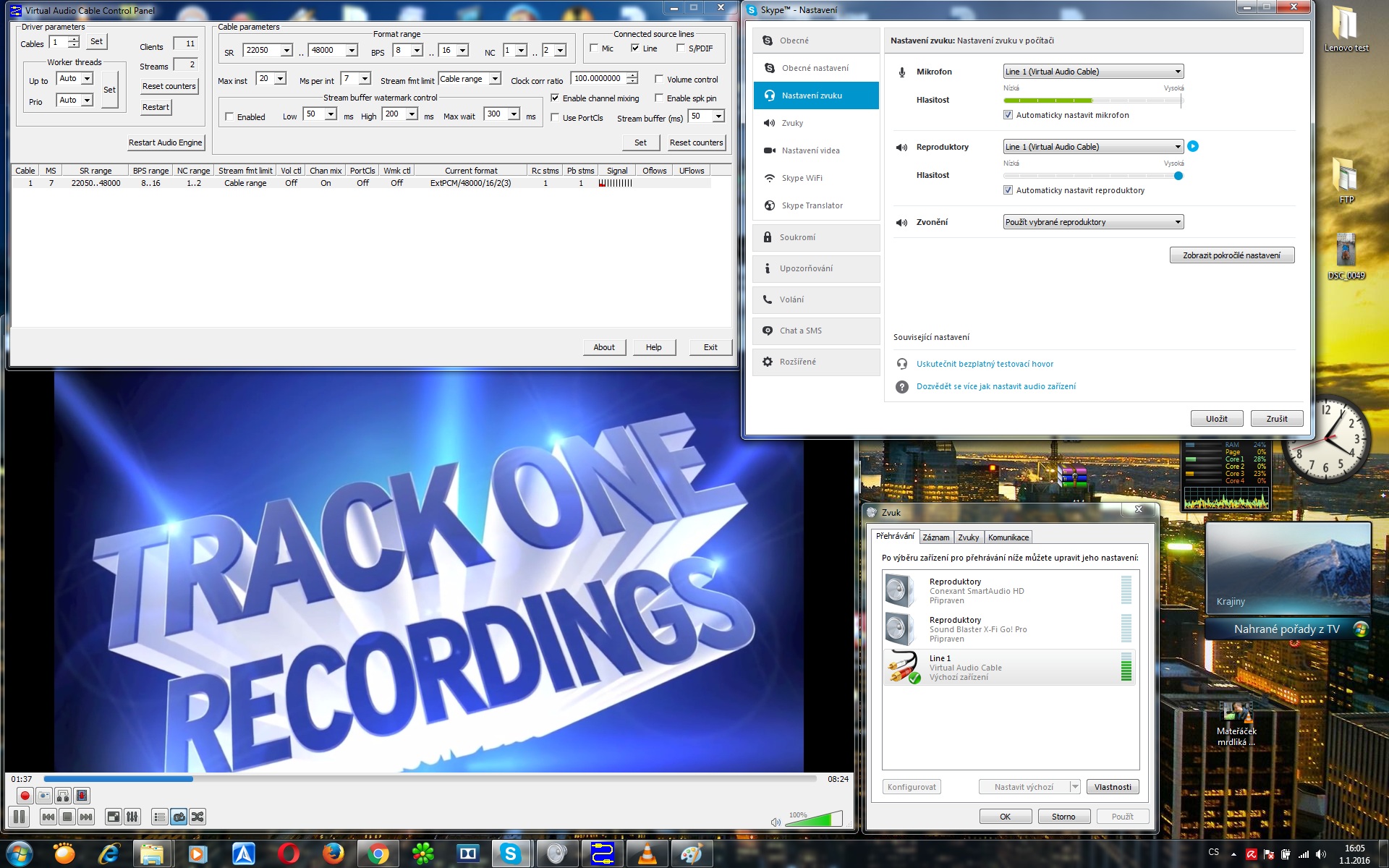Uncheck Enable channel mixing
Image resolution: width=1389 pixels, height=868 pixels.
click(x=555, y=98)
